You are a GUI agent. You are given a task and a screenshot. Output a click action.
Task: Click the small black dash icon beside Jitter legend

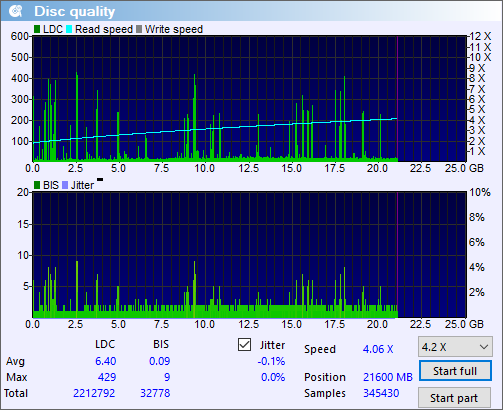(x=100, y=180)
